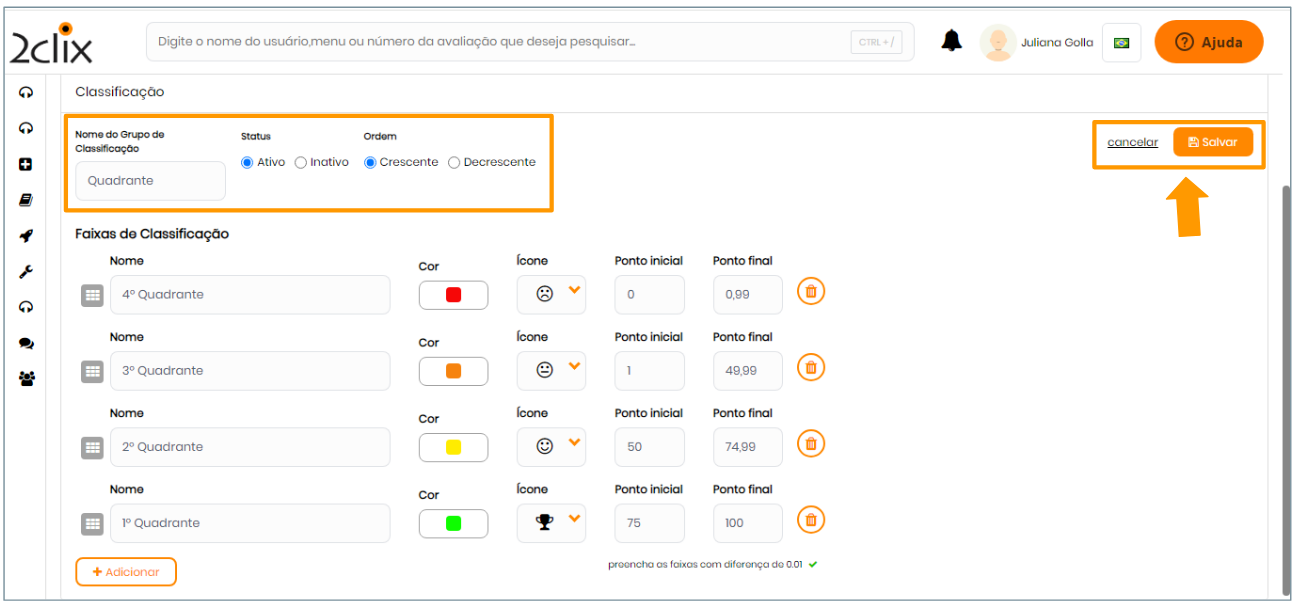Image resolution: width=1294 pixels, height=605 pixels.
Task: Open the chat bubbles icon in sidebar
Action: (26, 343)
